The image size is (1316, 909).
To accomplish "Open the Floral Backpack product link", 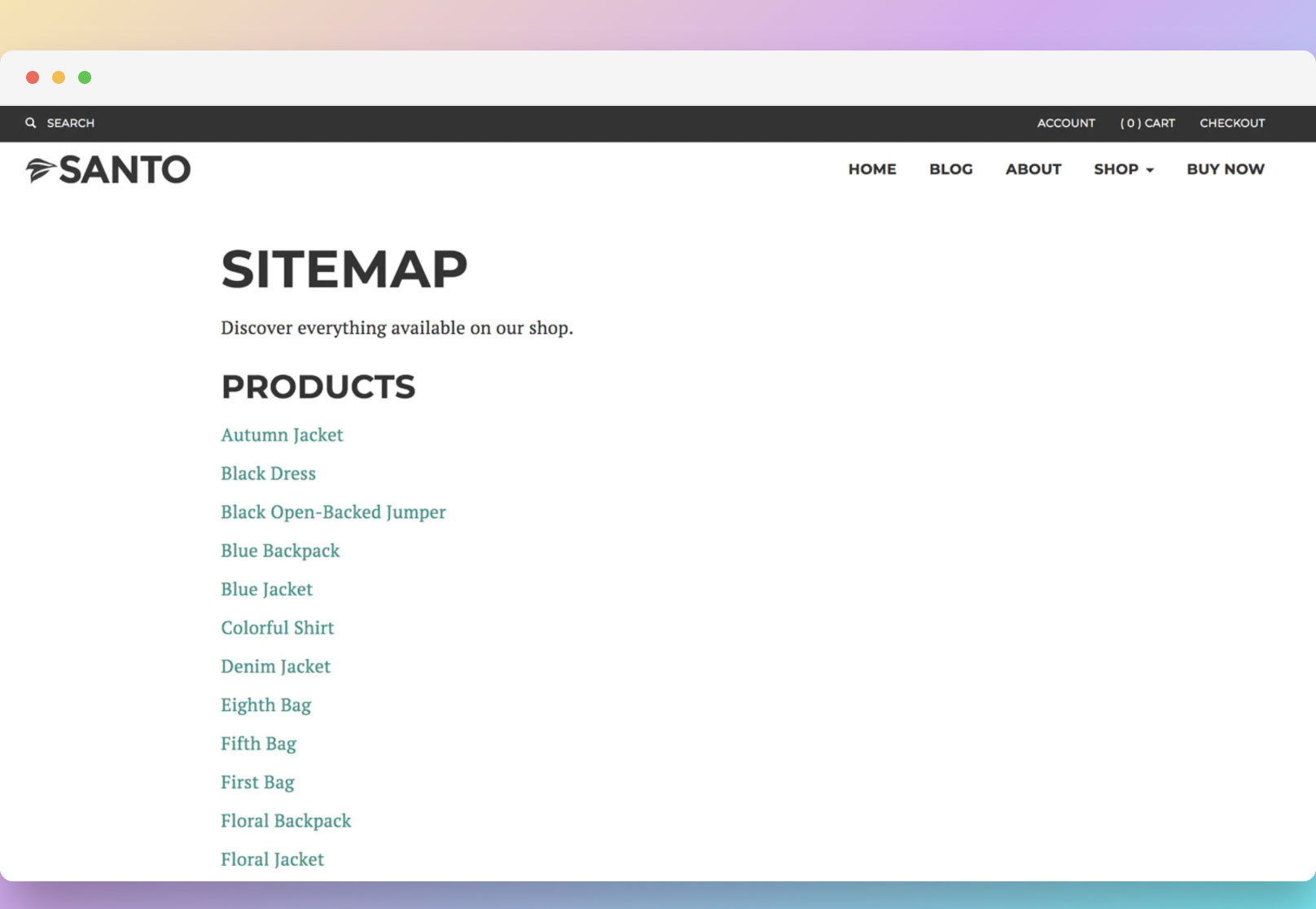I will (x=286, y=821).
